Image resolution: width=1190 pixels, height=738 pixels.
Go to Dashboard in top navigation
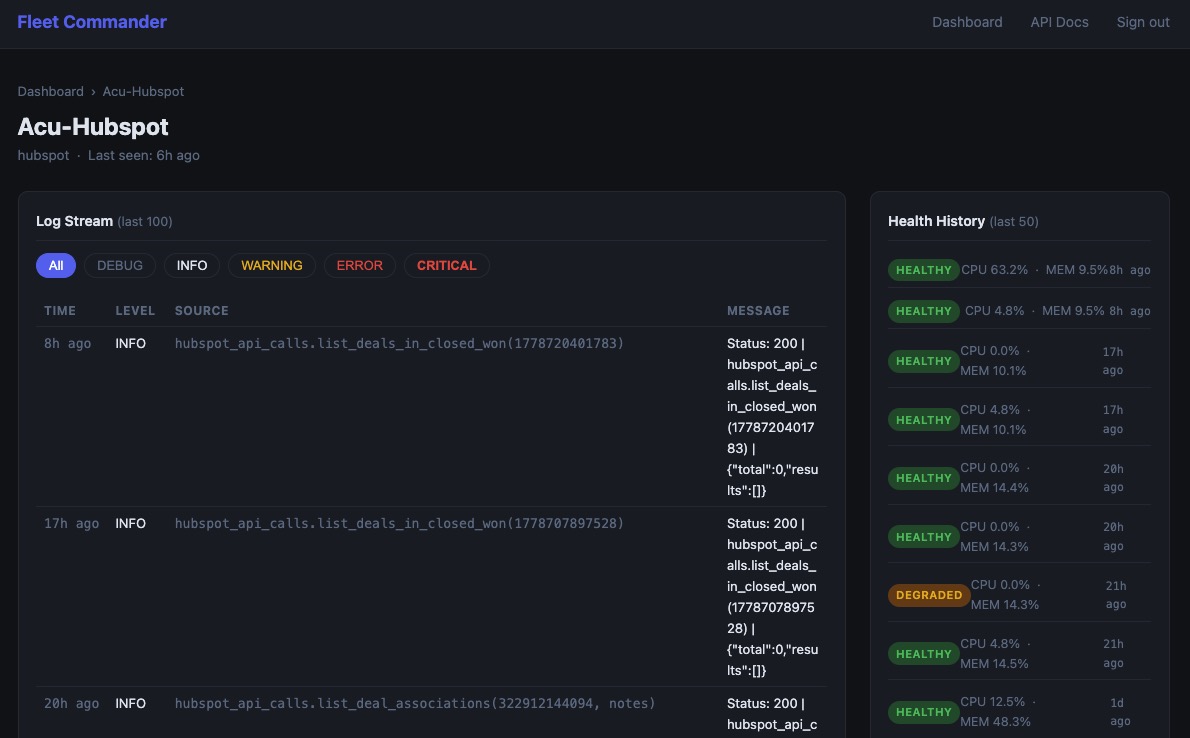967,22
